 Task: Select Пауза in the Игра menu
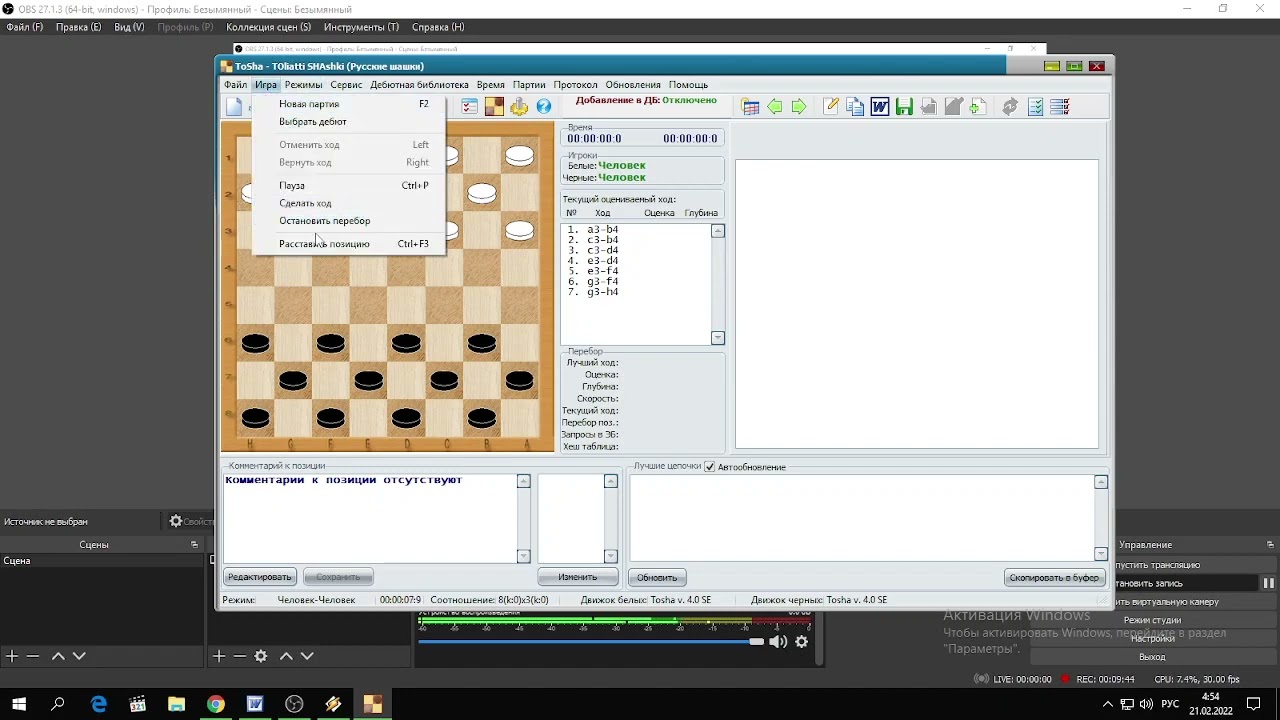tap(348, 186)
